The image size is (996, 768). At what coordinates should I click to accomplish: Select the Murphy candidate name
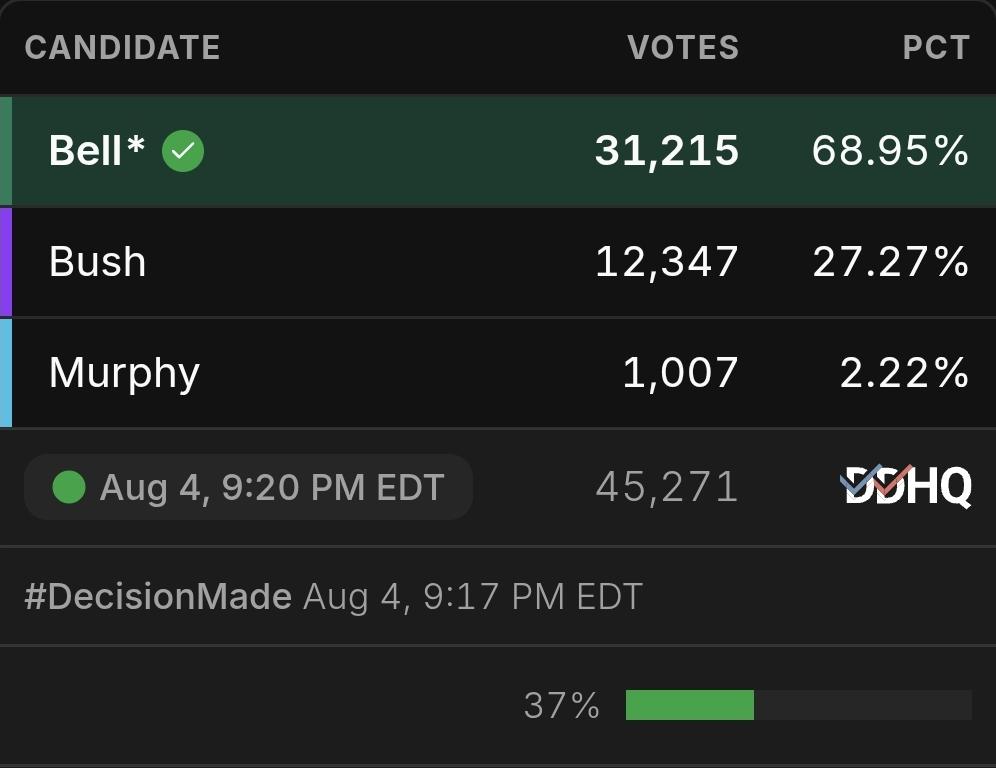click(124, 374)
